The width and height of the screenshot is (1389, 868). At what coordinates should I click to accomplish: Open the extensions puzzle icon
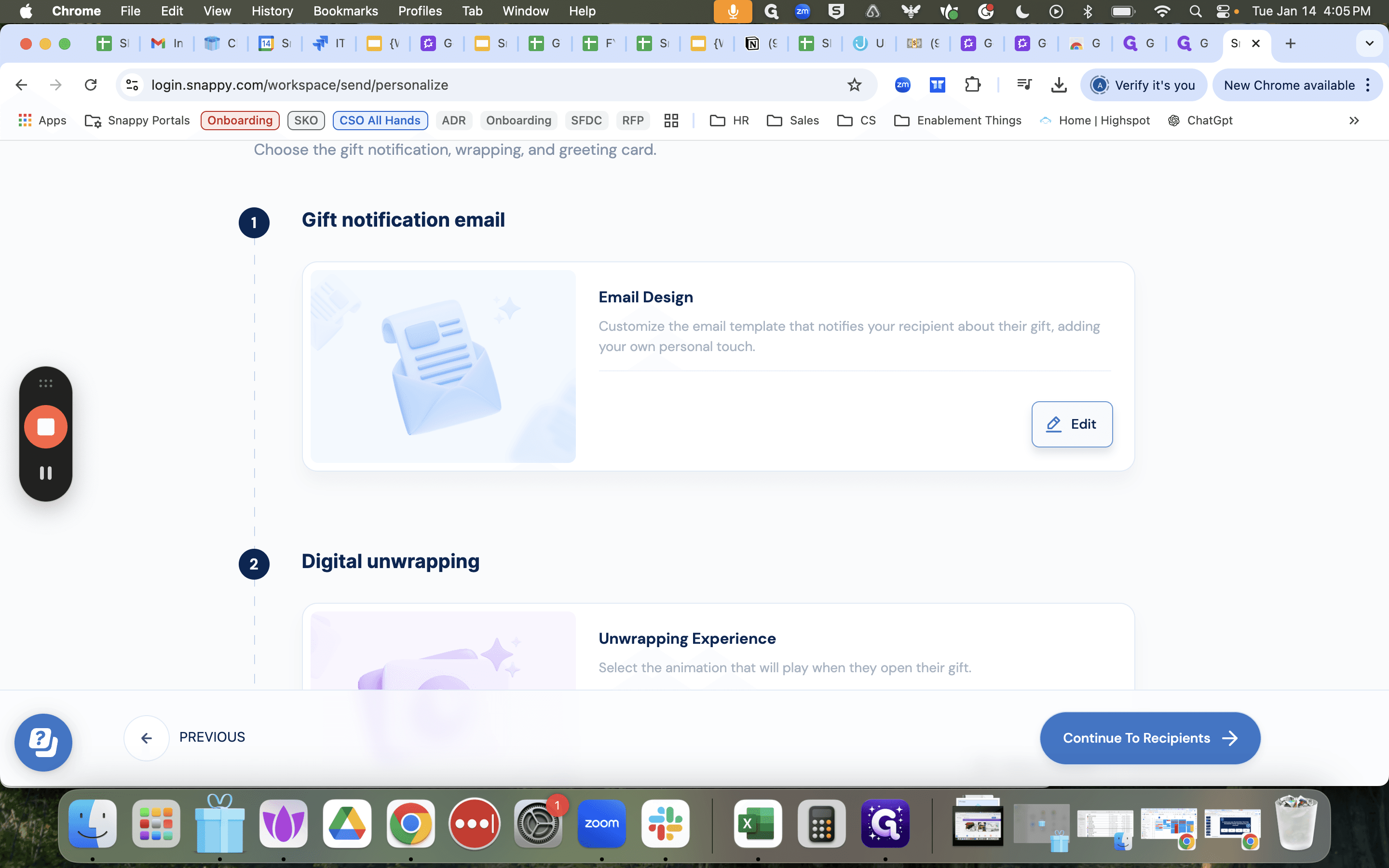[x=973, y=85]
